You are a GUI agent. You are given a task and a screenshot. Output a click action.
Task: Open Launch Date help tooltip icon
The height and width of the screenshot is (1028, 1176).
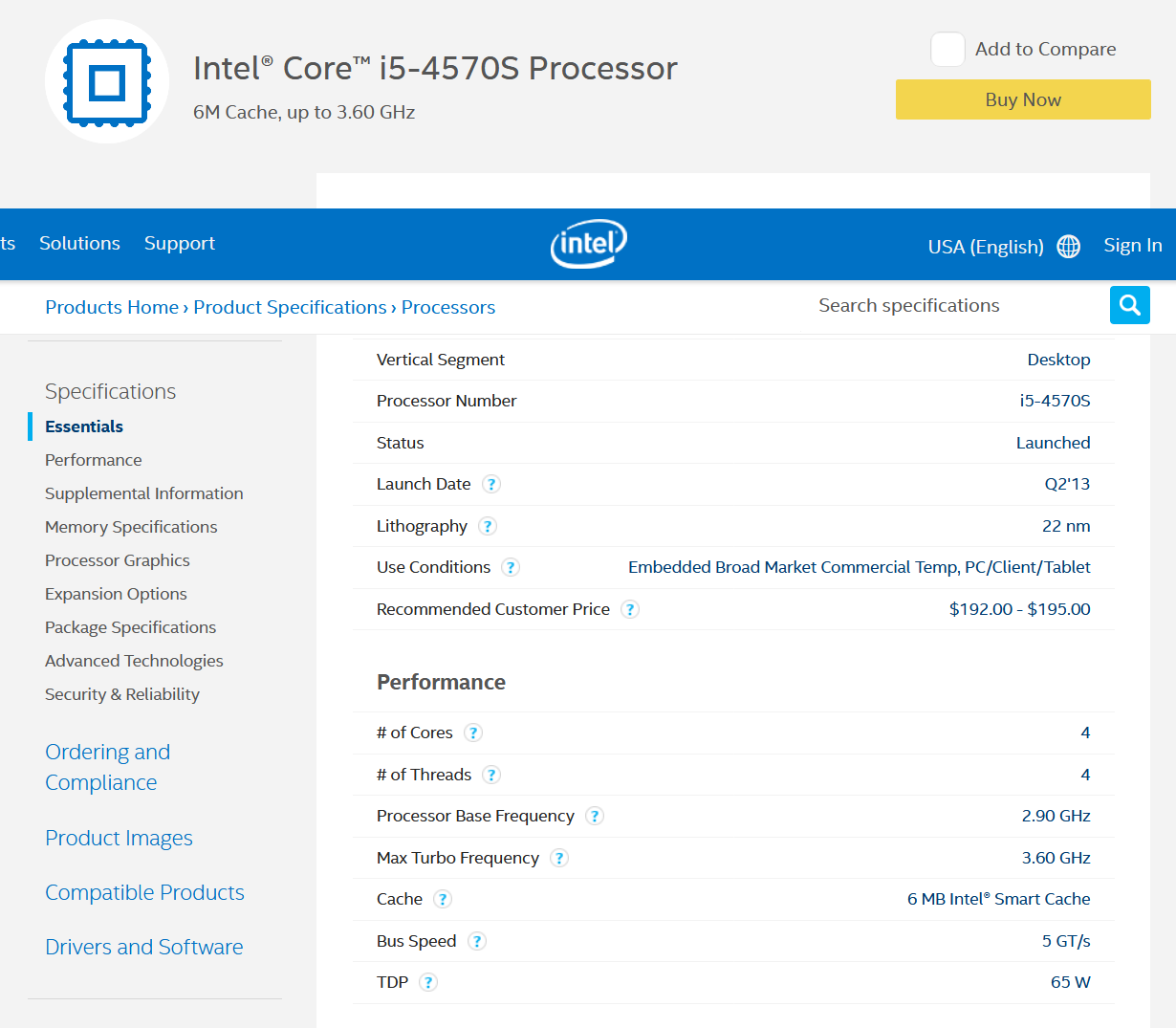point(491,484)
